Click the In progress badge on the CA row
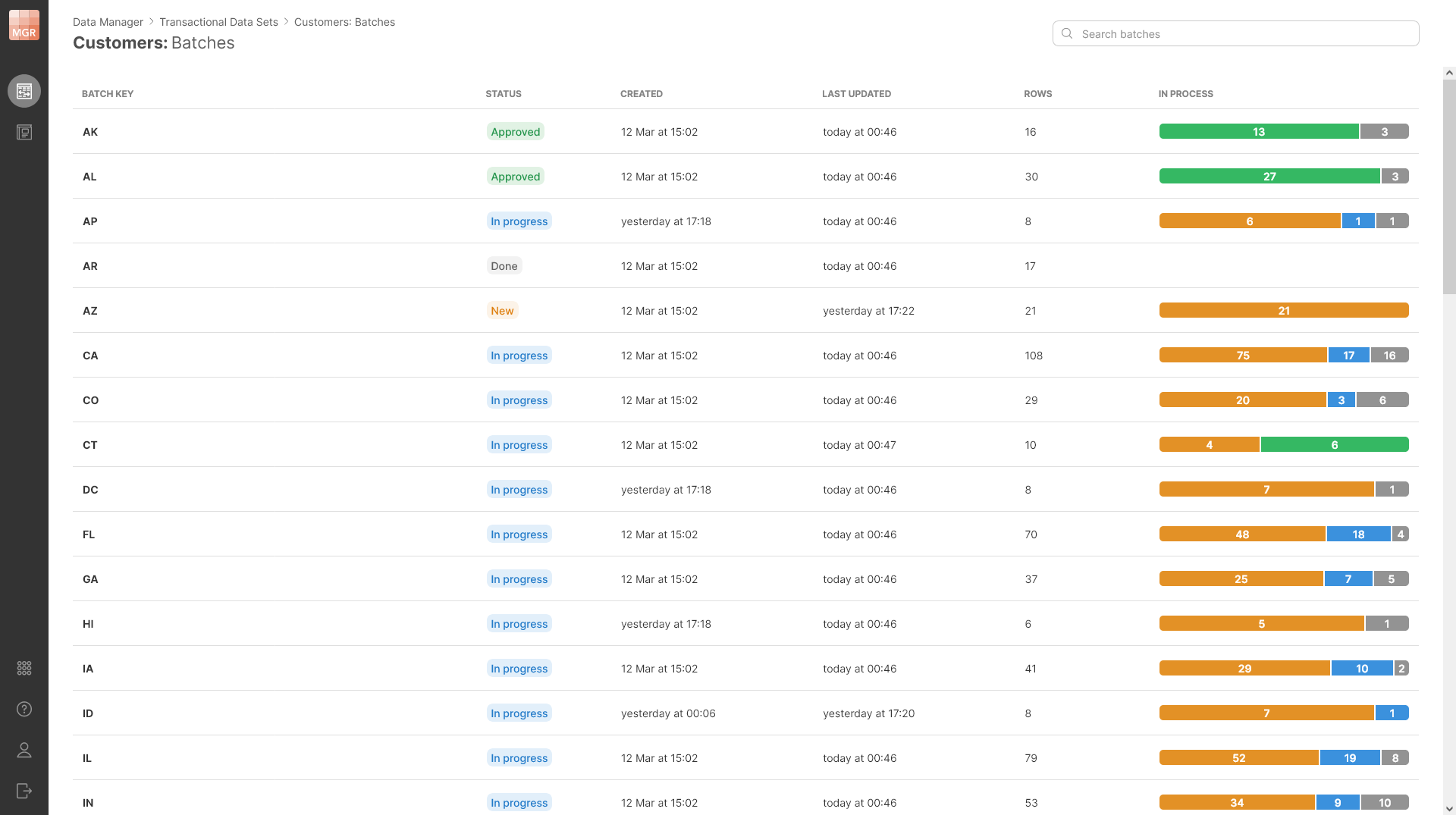Screen dimensions: 1456x815 (519, 355)
